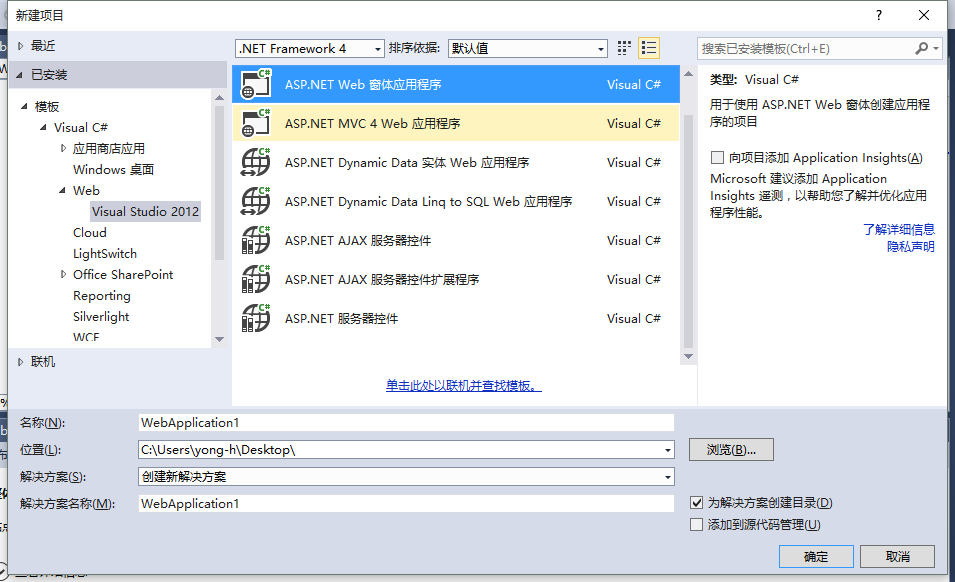Click the ASP.NET MVC 4 Web 应用程序 icon
The width and height of the screenshot is (955, 582).
(x=256, y=124)
